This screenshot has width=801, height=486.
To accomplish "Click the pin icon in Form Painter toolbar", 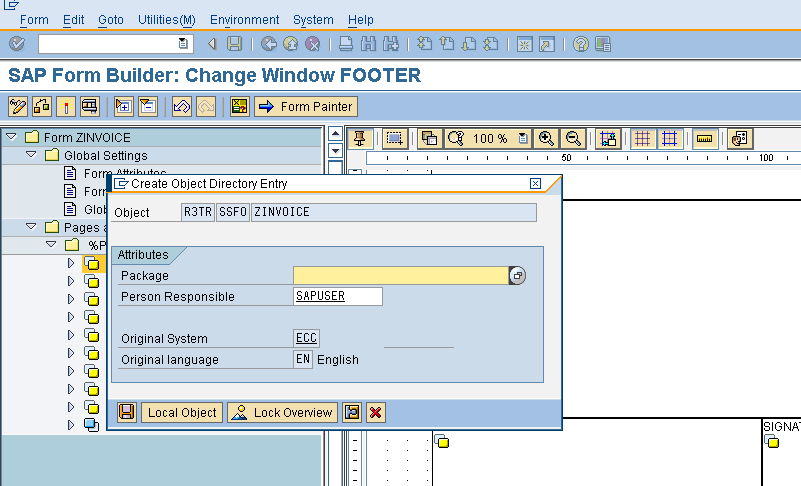I will point(360,138).
